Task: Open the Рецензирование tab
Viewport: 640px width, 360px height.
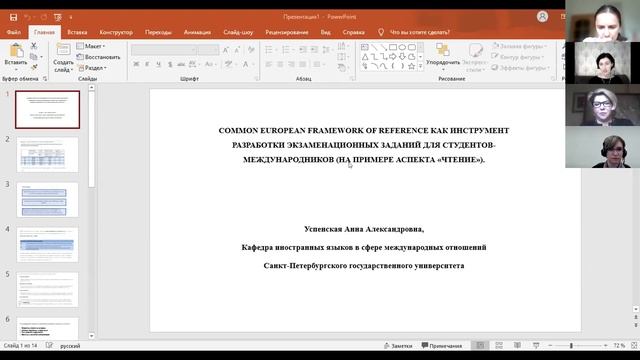Action: tap(287, 32)
